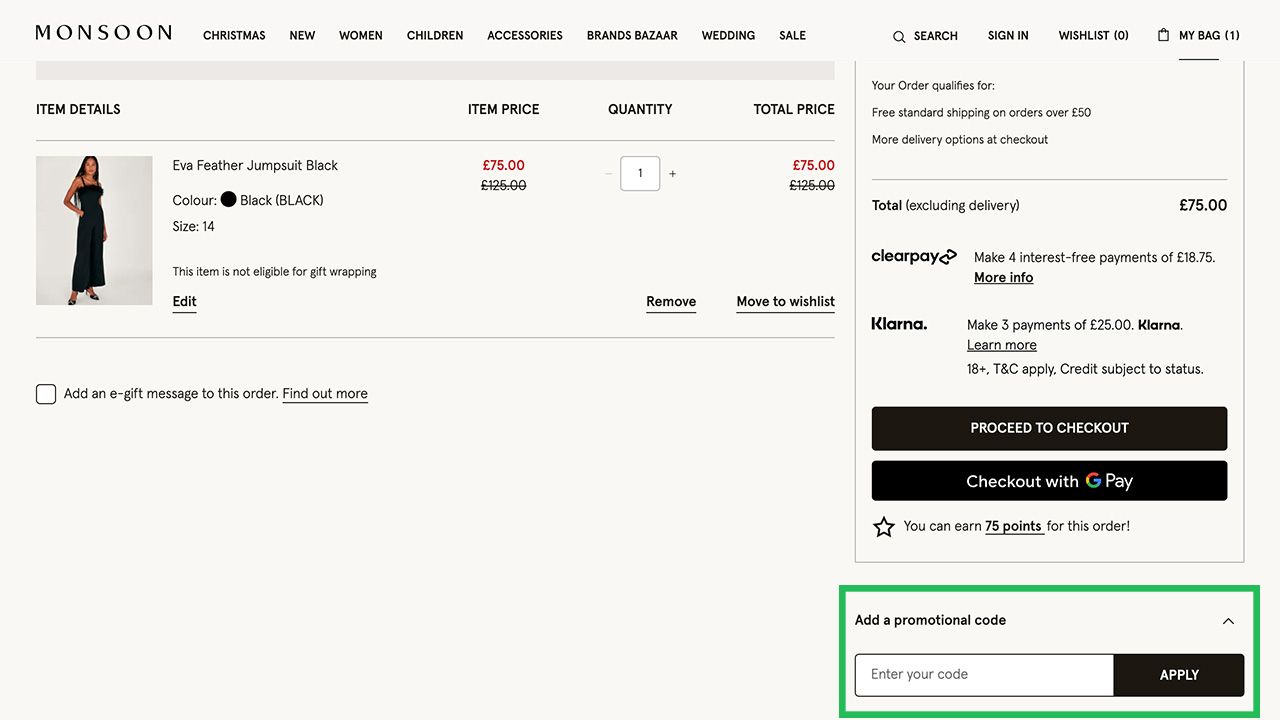Click Proceed to Checkout button
The image size is (1280, 720).
pos(1049,428)
